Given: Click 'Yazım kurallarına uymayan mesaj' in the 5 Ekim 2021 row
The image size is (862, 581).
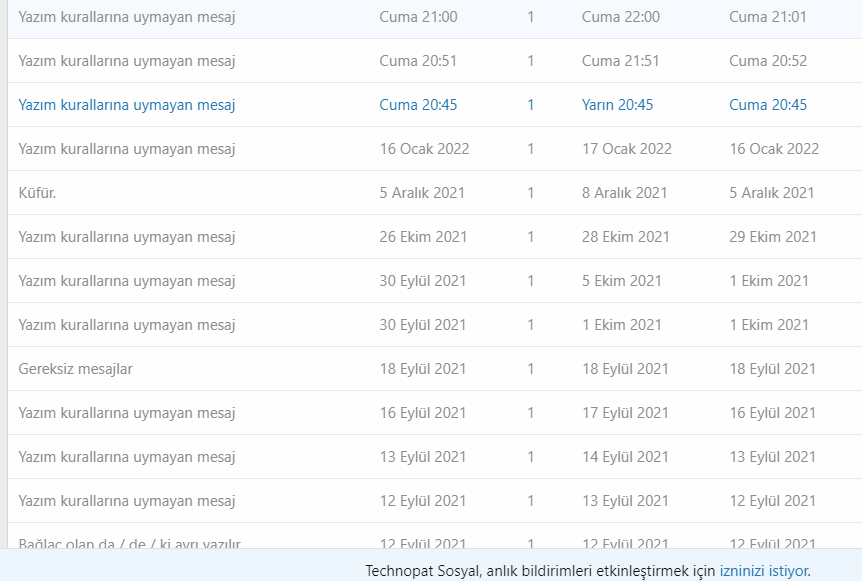Looking at the screenshot, I should click(127, 281).
